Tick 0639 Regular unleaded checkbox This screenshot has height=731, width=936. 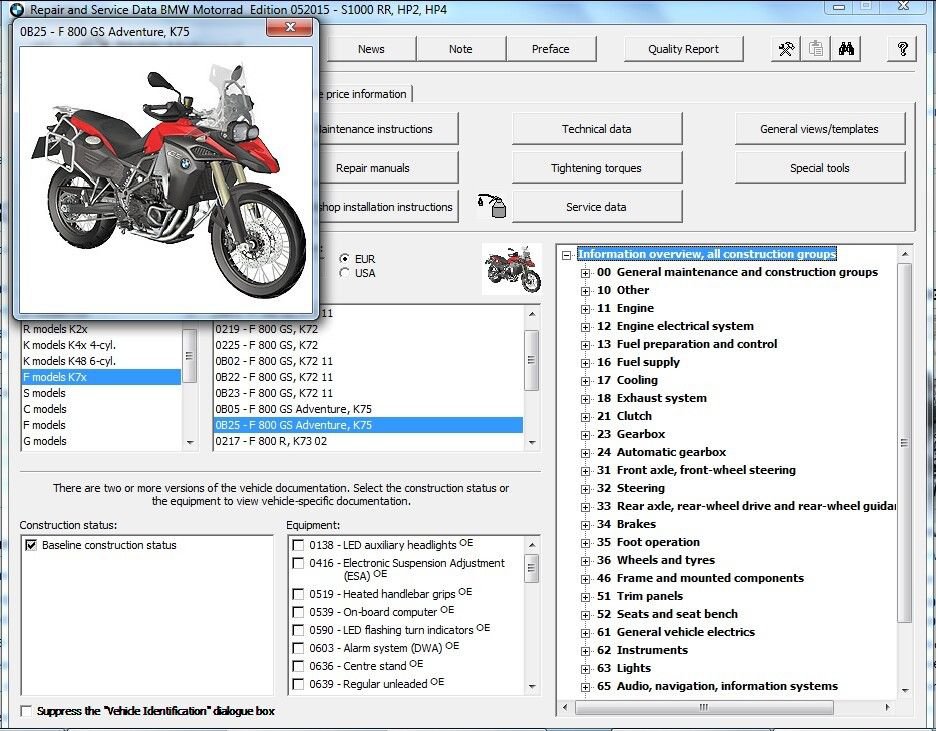(x=298, y=684)
